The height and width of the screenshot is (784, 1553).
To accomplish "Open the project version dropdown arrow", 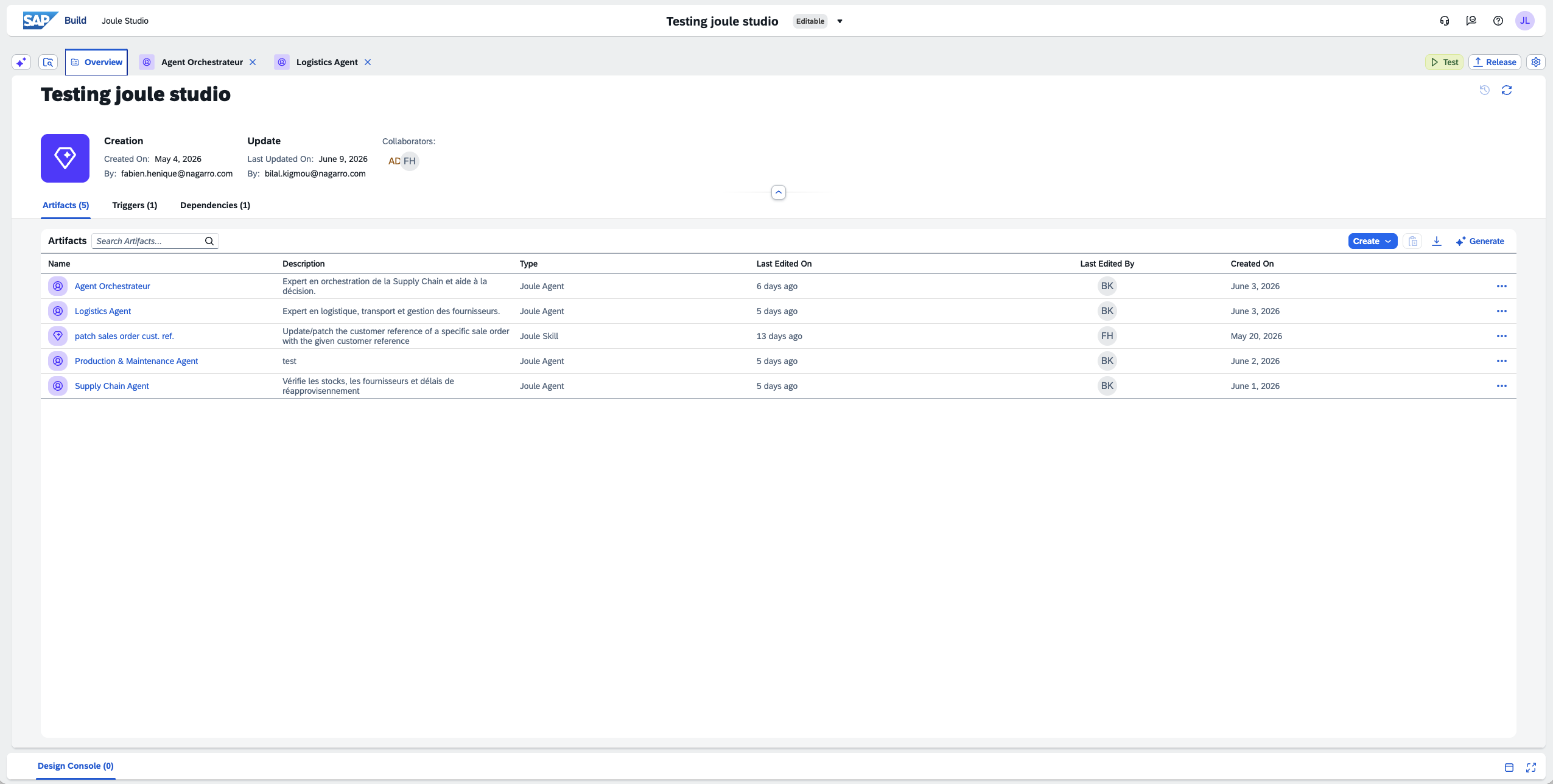I will 840,21.
